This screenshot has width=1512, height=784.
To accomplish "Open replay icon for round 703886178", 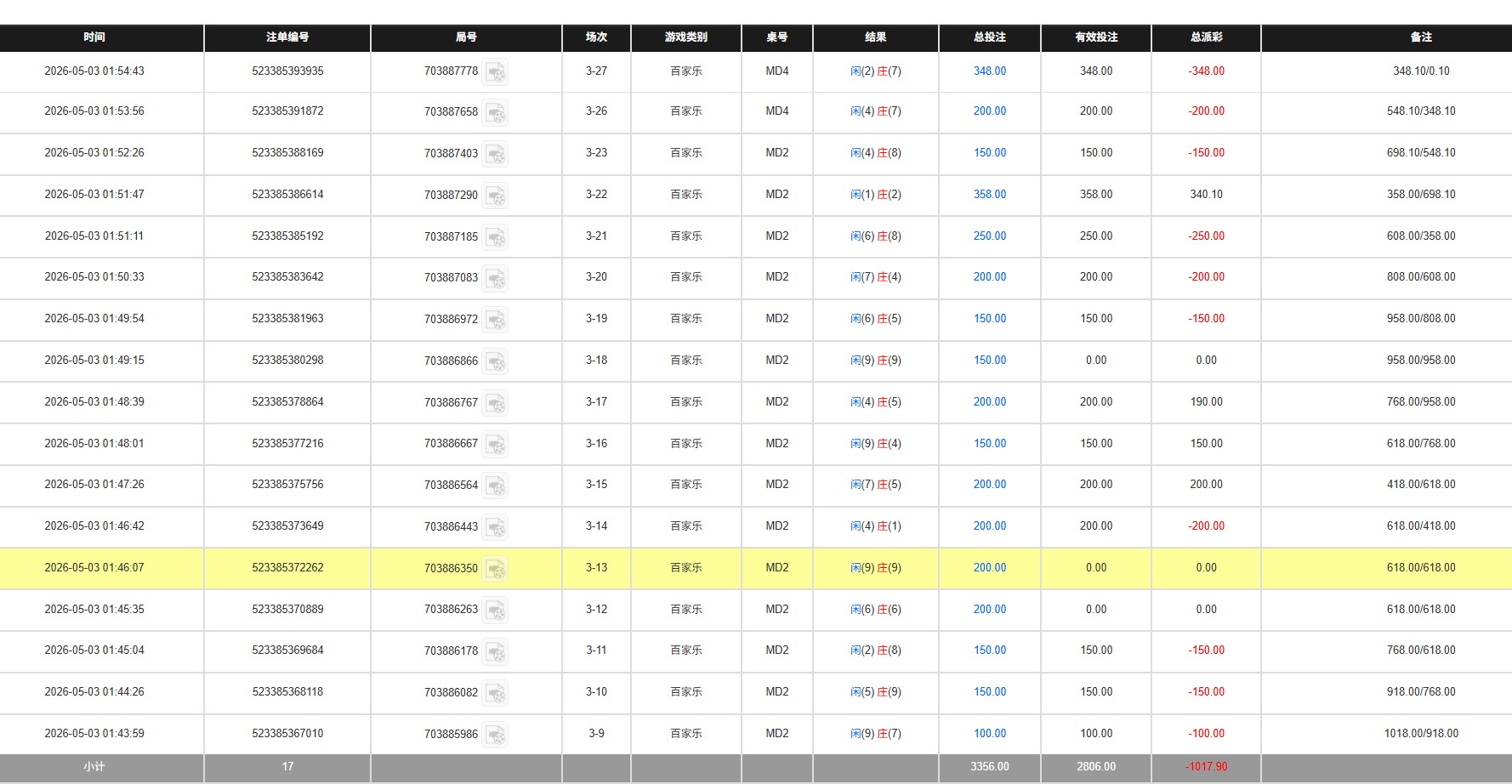I will pyautogui.click(x=496, y=651).
